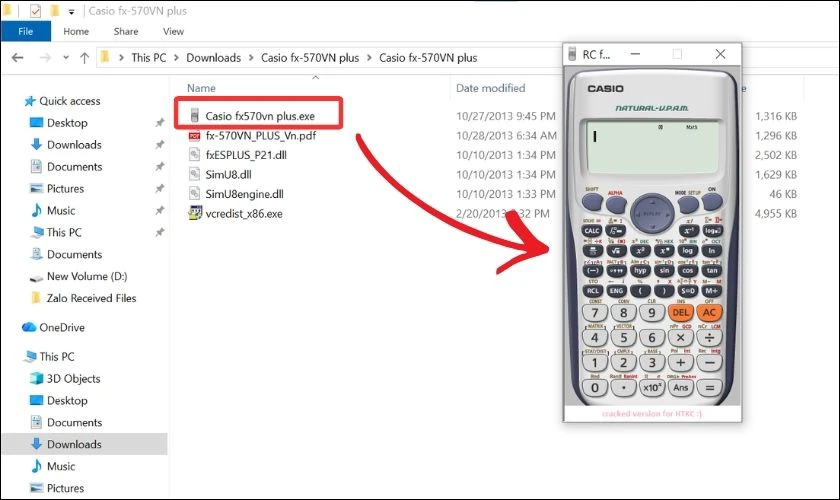This screenshot has width=840, height=500.
Task: Click This PC in the address bar
Action: pyautogui.click(x=149, y=57)
